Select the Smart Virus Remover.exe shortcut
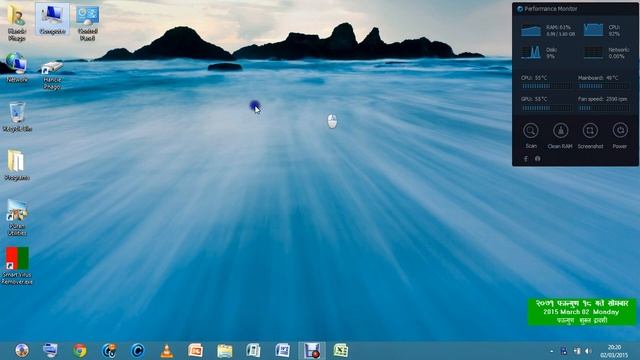The width and height of the screenshot is (640, 360). tap(17, 266)
